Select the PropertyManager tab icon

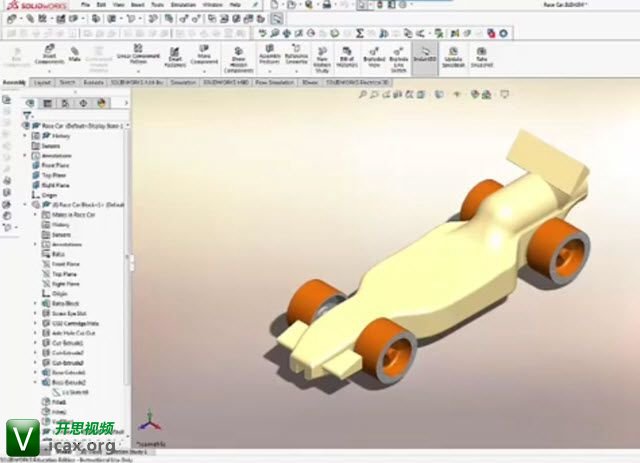tap(47, 103)
